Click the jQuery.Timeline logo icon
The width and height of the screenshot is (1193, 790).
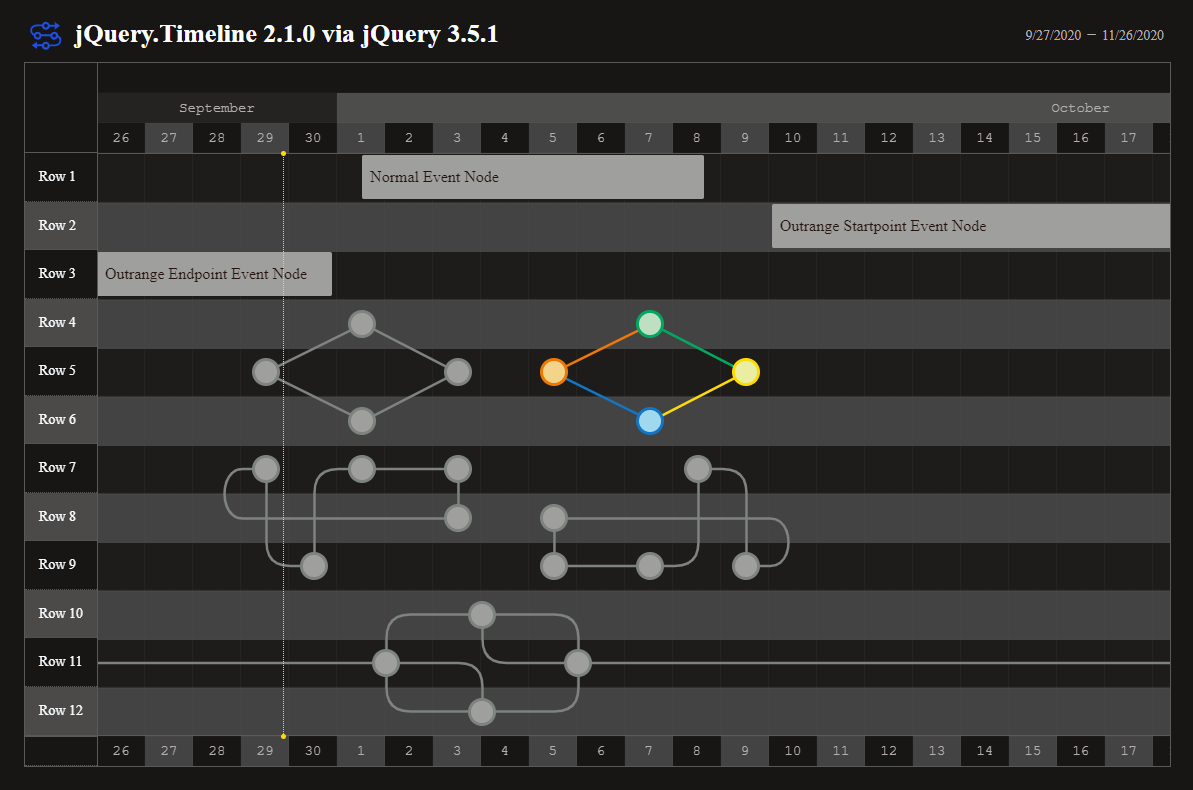[46, 35]
